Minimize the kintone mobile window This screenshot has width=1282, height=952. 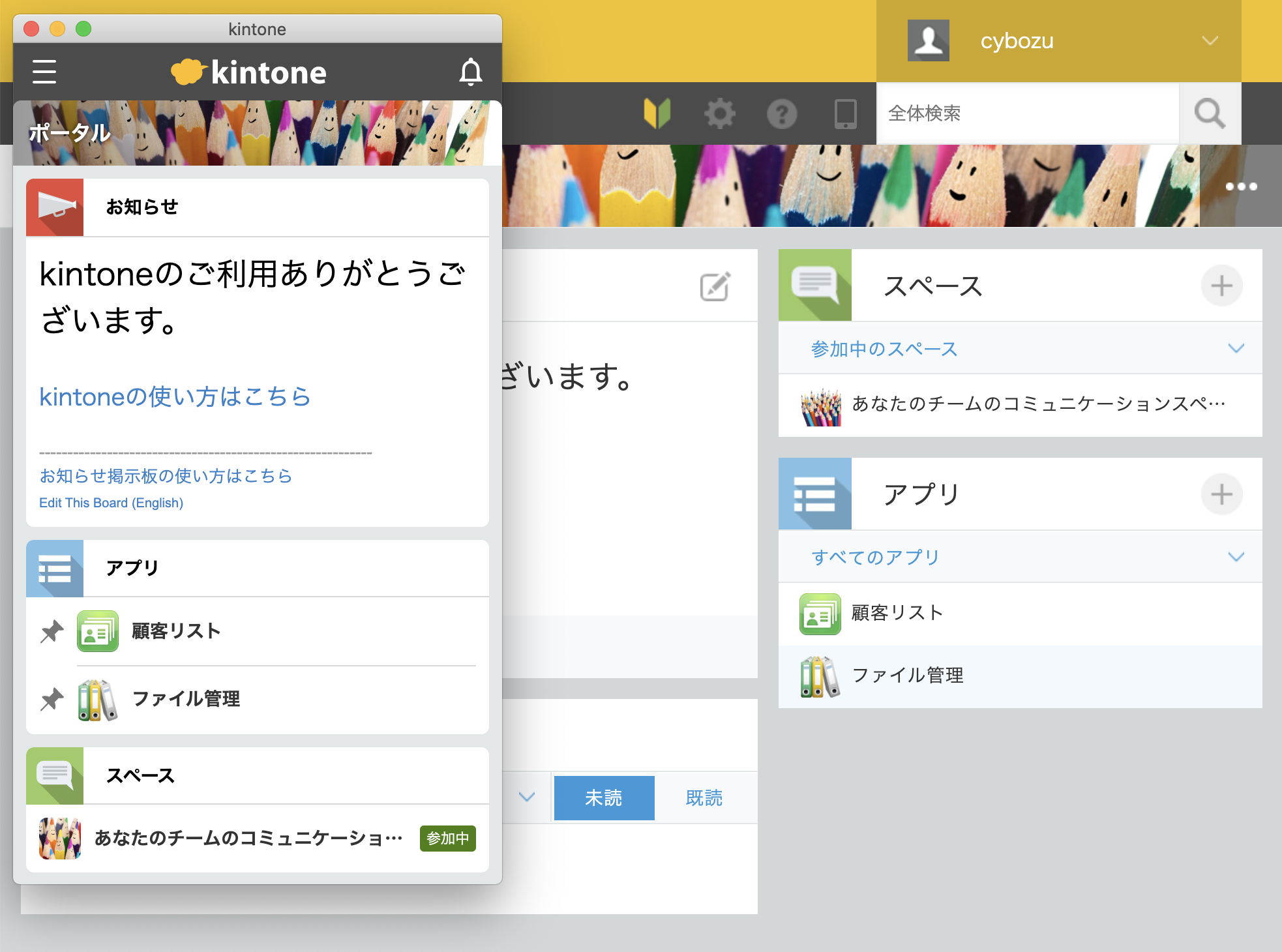pos(57,29)
